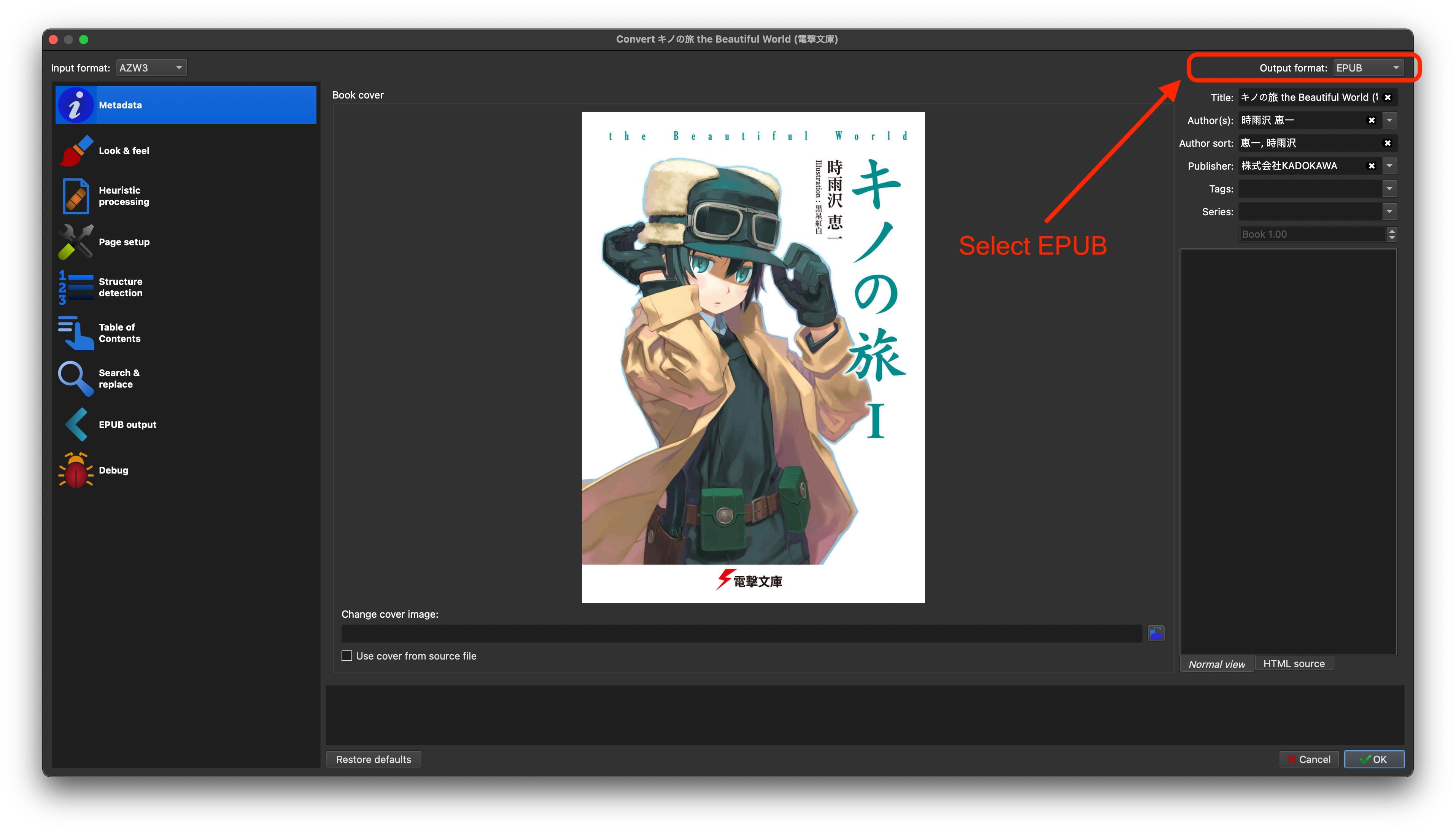Click into the Change cover image path field

[741, 633]
